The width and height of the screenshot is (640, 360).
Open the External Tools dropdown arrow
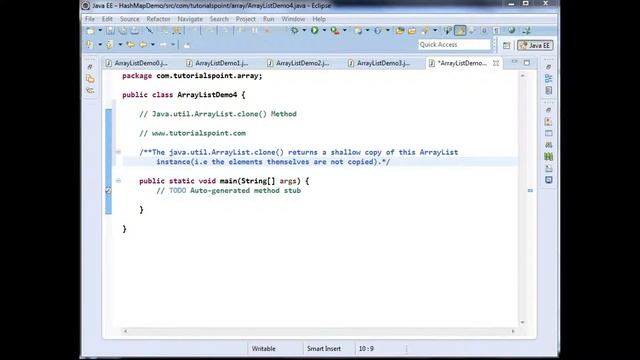pyautogui.click(x=345, y=31)
